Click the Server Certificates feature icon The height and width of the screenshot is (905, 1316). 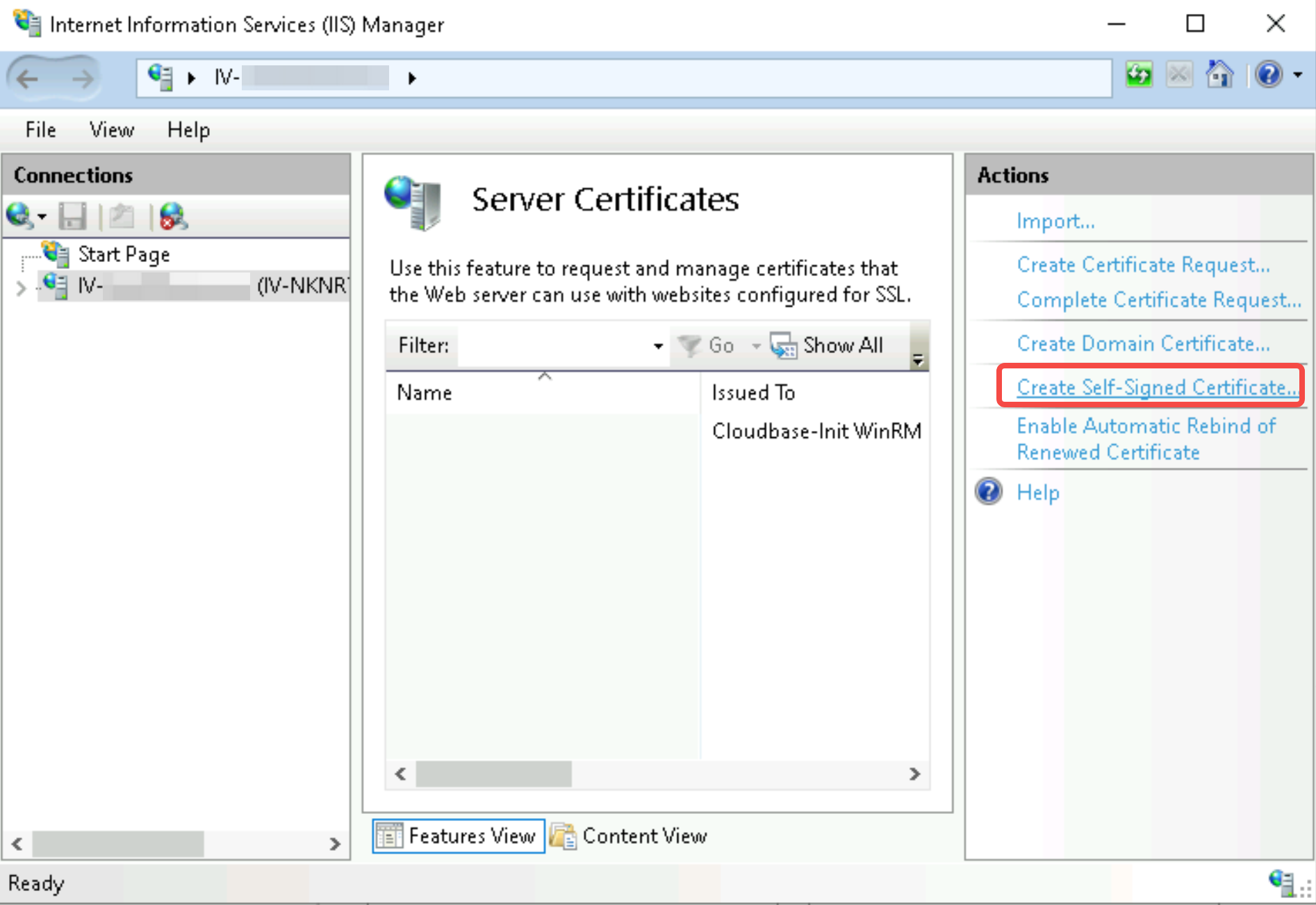tap(413, 202)
